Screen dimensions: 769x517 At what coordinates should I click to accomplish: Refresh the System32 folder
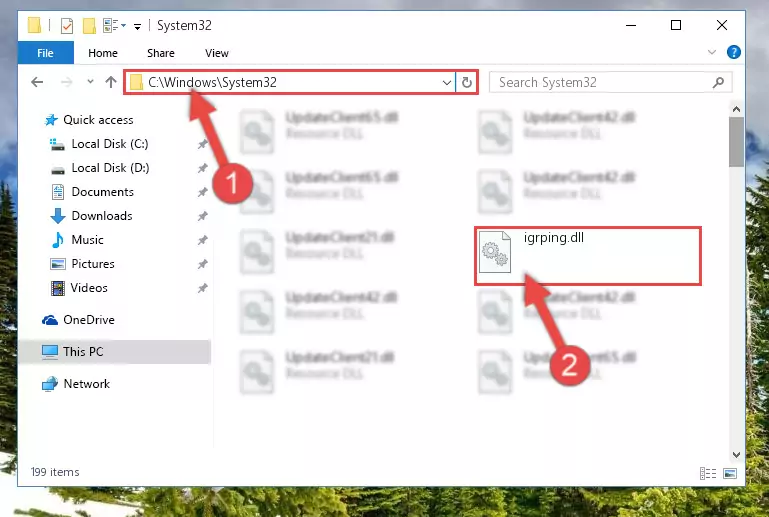click(466, 82)
